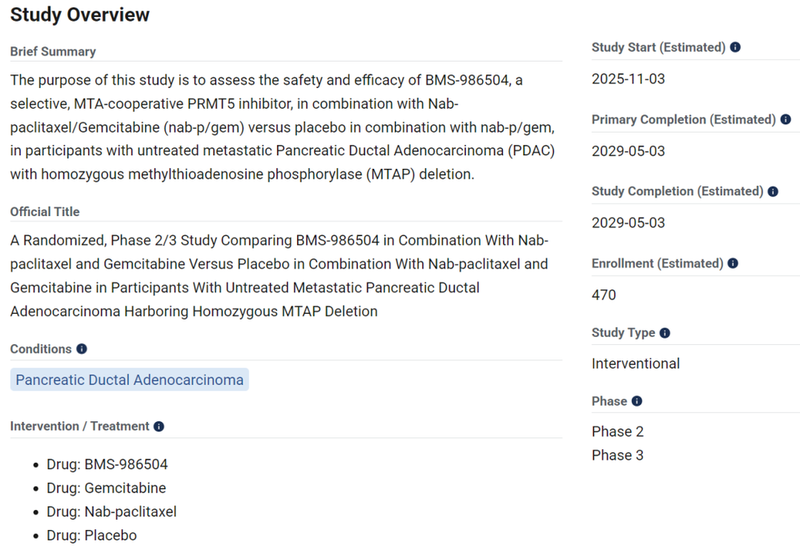This screenshot has height=550, width=800.
Task: Click the Drug: Placebo entry
Action: click(92, 535)
